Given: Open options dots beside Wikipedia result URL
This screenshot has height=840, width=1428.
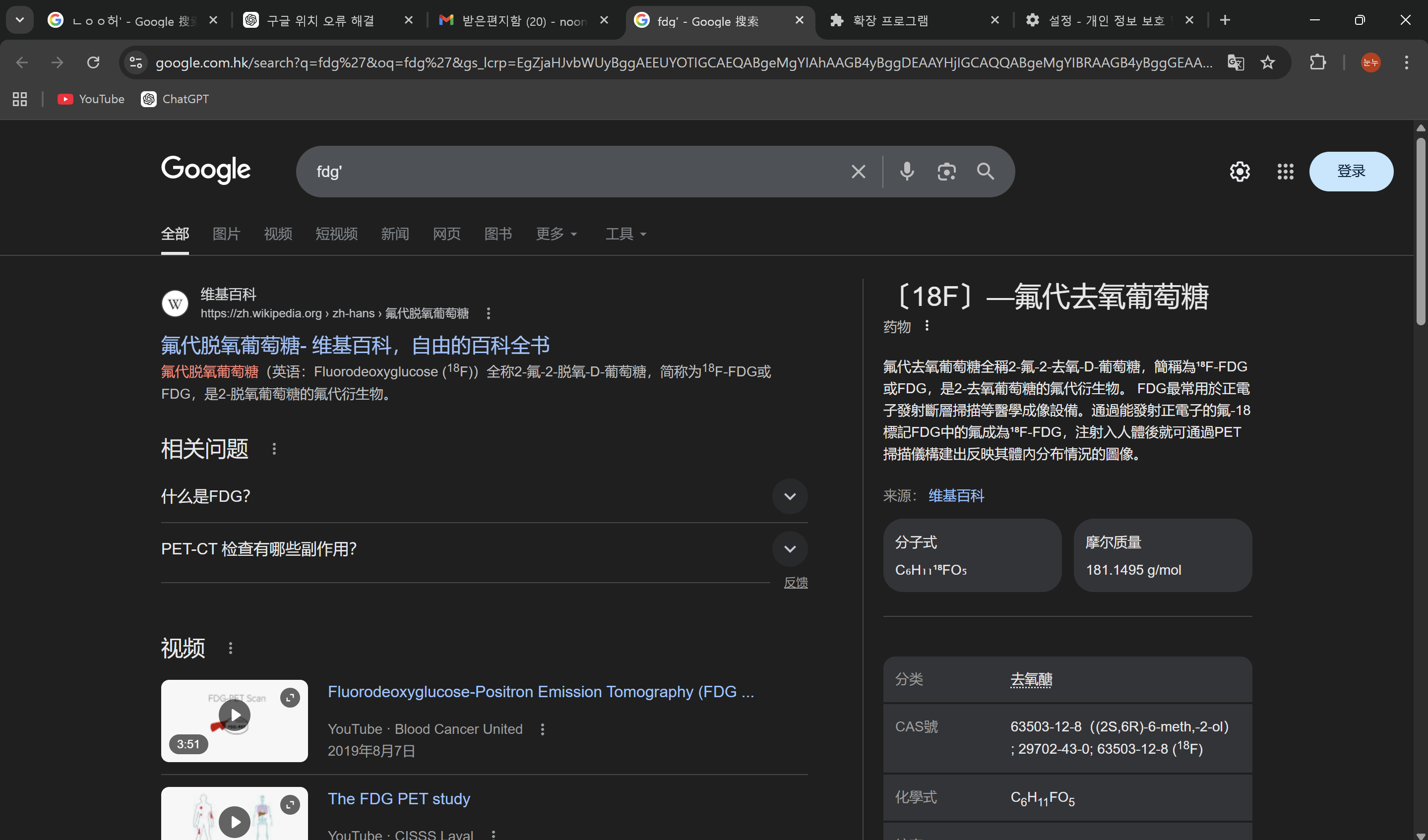Looking at the screenshot, I should pos(489,313).
